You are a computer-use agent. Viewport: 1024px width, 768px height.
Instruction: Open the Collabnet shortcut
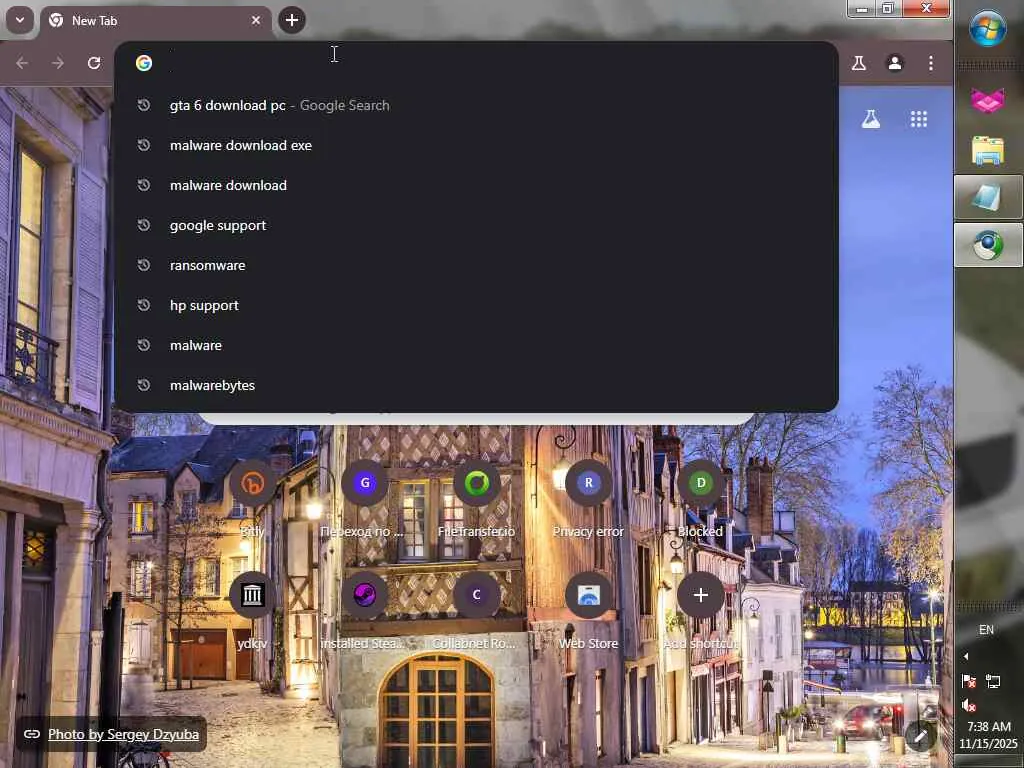pos(476,611)
